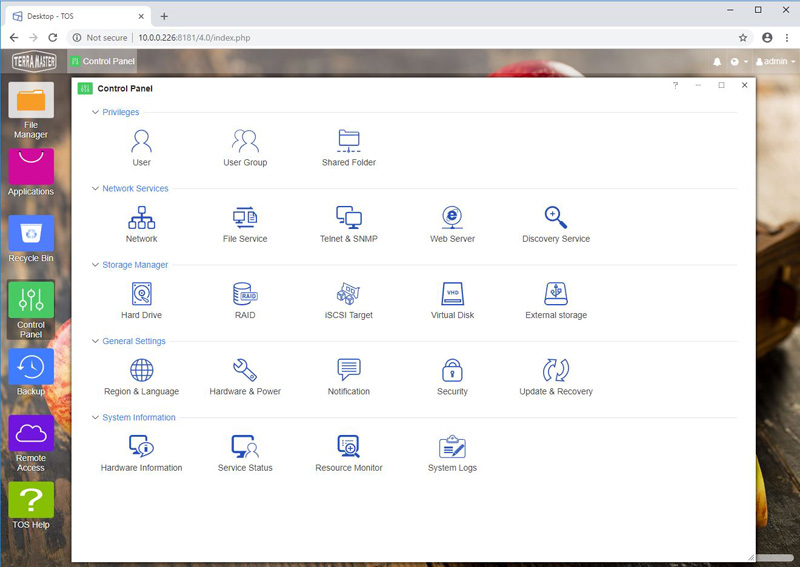Select the Desktop - TOS browser tab
This screenshot has width=800, height=567.
click(78, 16)
